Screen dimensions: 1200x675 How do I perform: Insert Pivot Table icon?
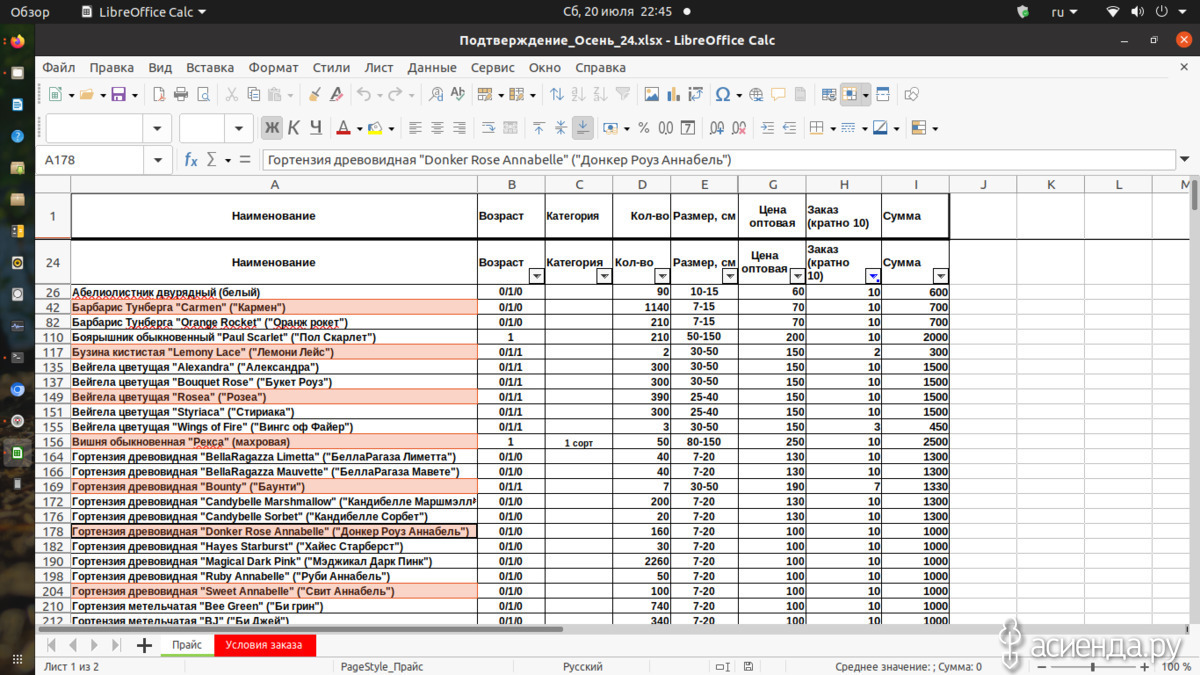tap(695, 95)
